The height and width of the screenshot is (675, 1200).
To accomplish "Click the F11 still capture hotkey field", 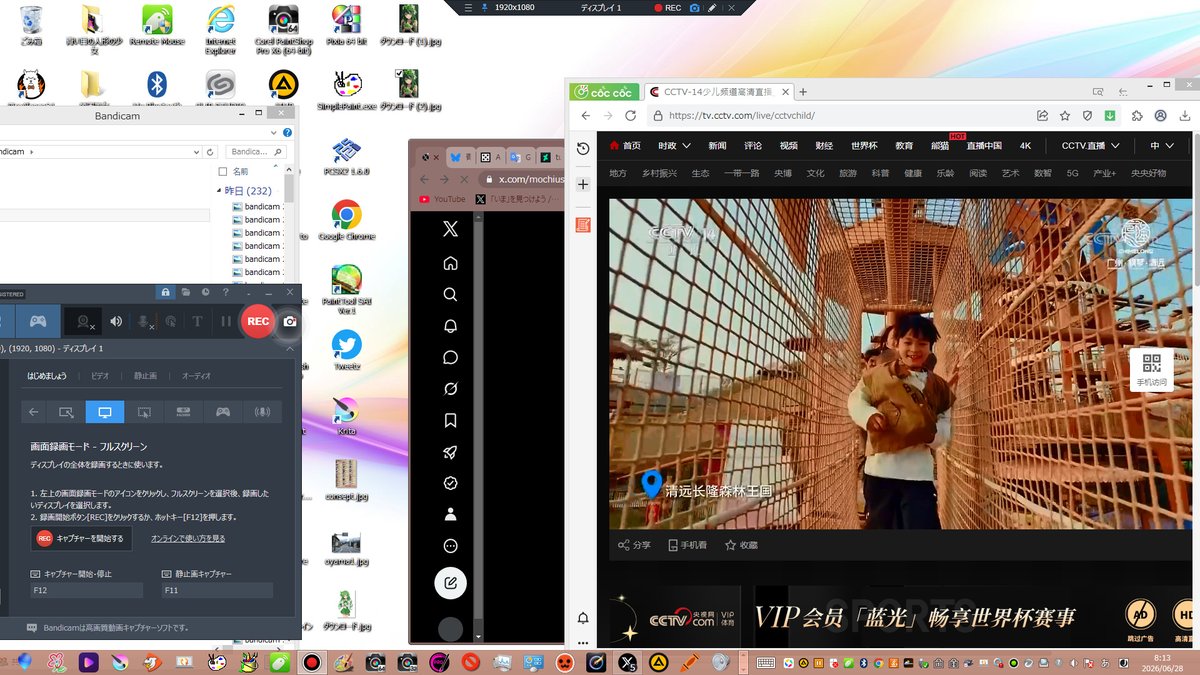I will [x=217, y=590].
